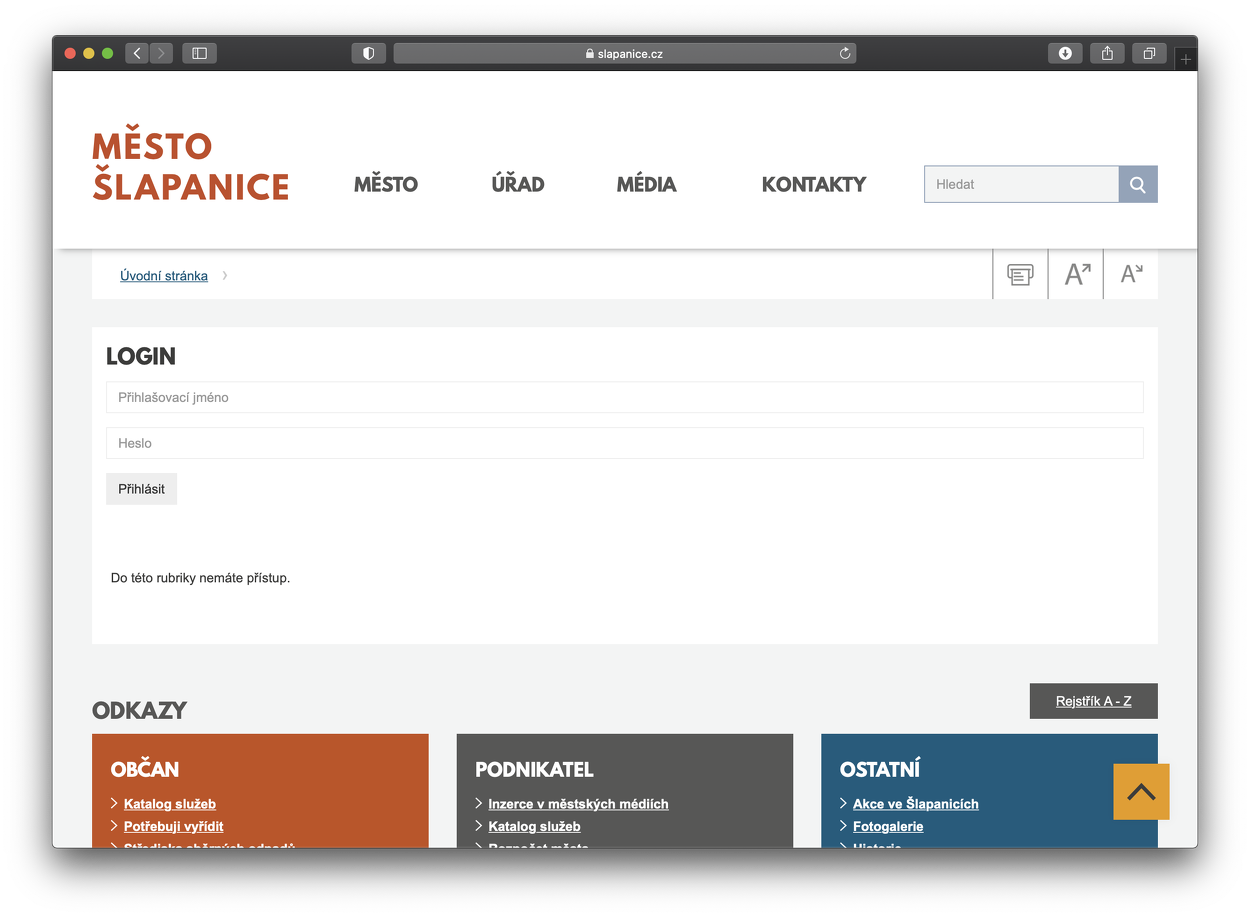Go to the KONTAKTY page
Viewport: 1250px width, 917px height.
pos(813,184)
